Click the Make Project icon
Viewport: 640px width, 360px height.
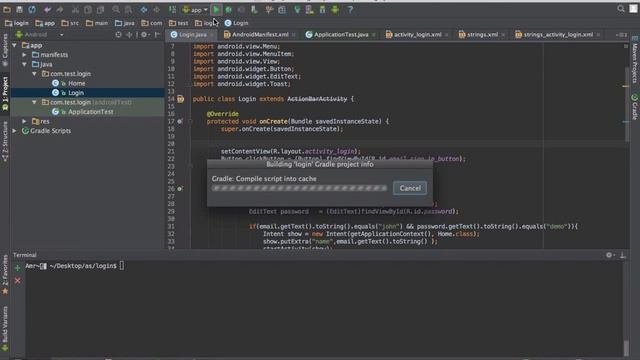172,9
